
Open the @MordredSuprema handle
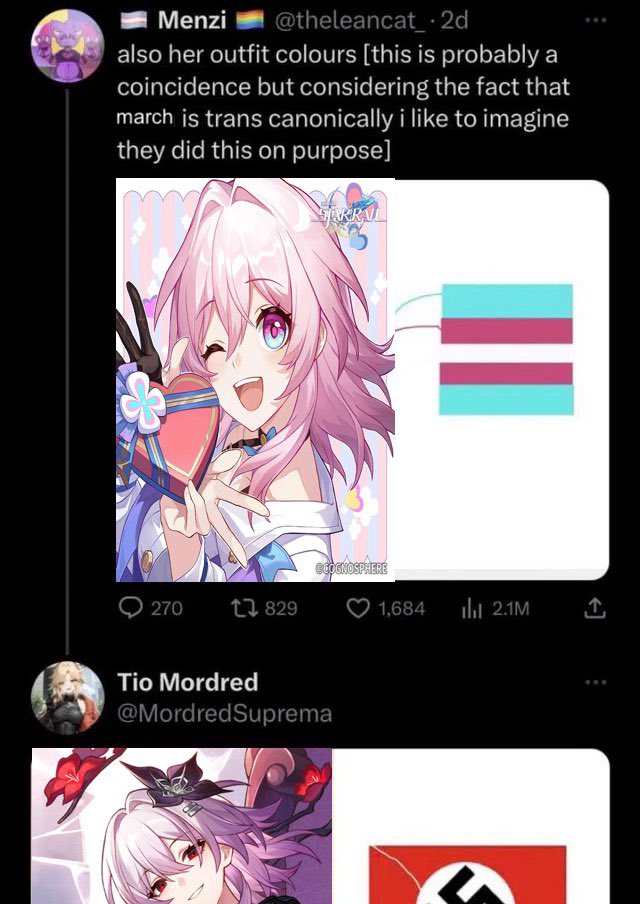point(225,714)
